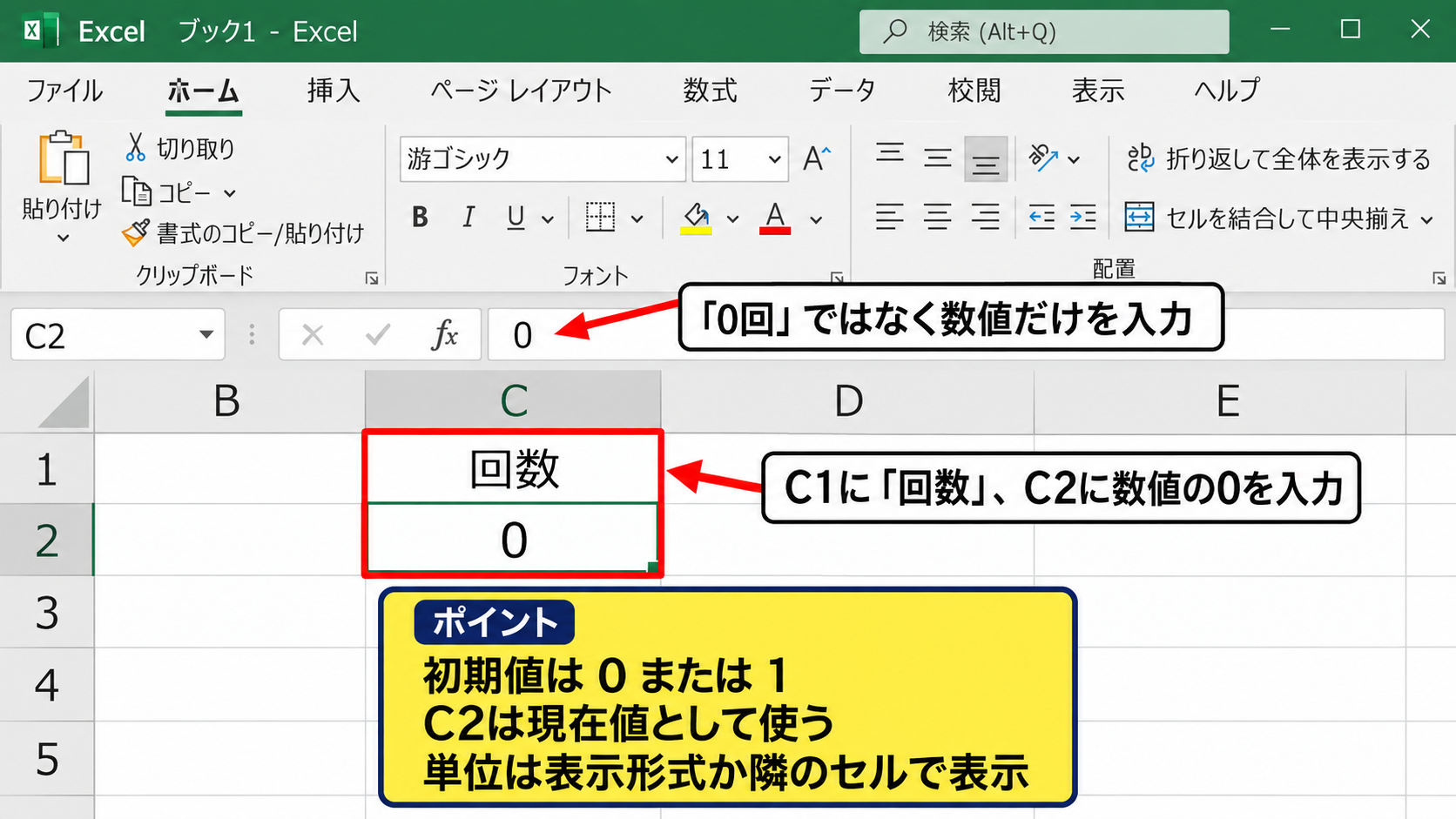Click the Paste clipboard icon

pos(63,158)
